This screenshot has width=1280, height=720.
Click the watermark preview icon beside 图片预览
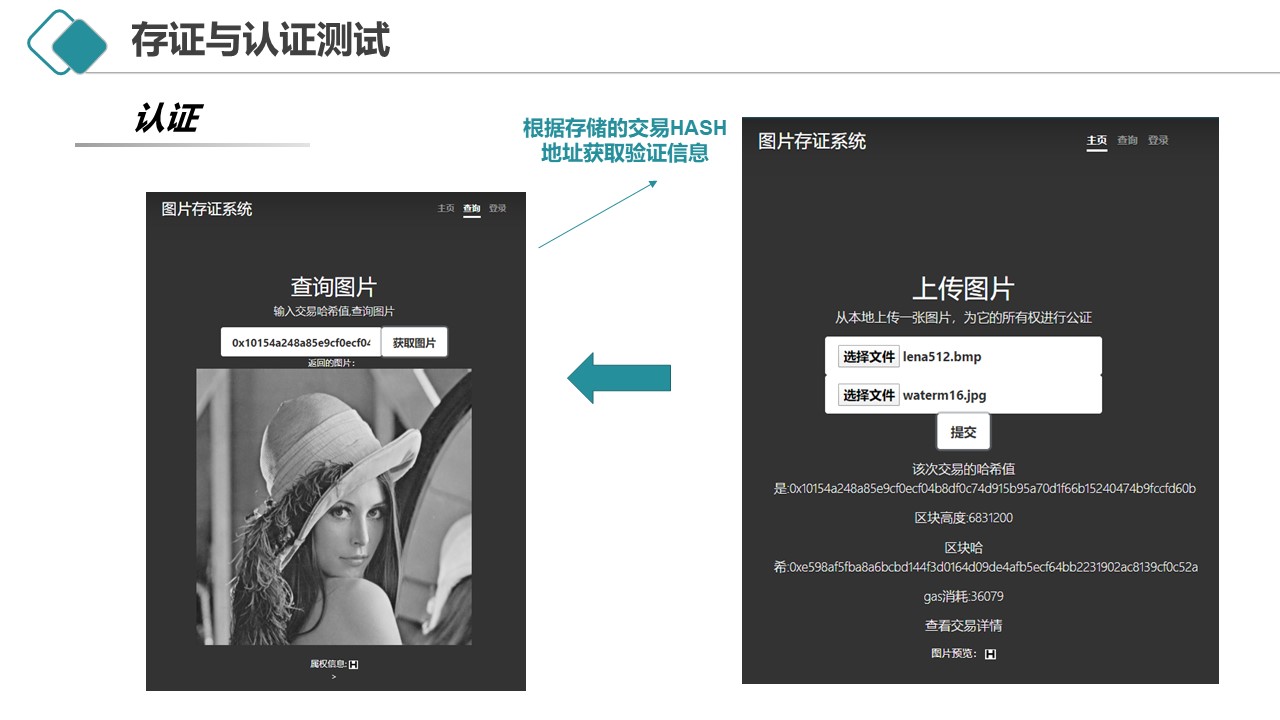[x=990, y=654]
